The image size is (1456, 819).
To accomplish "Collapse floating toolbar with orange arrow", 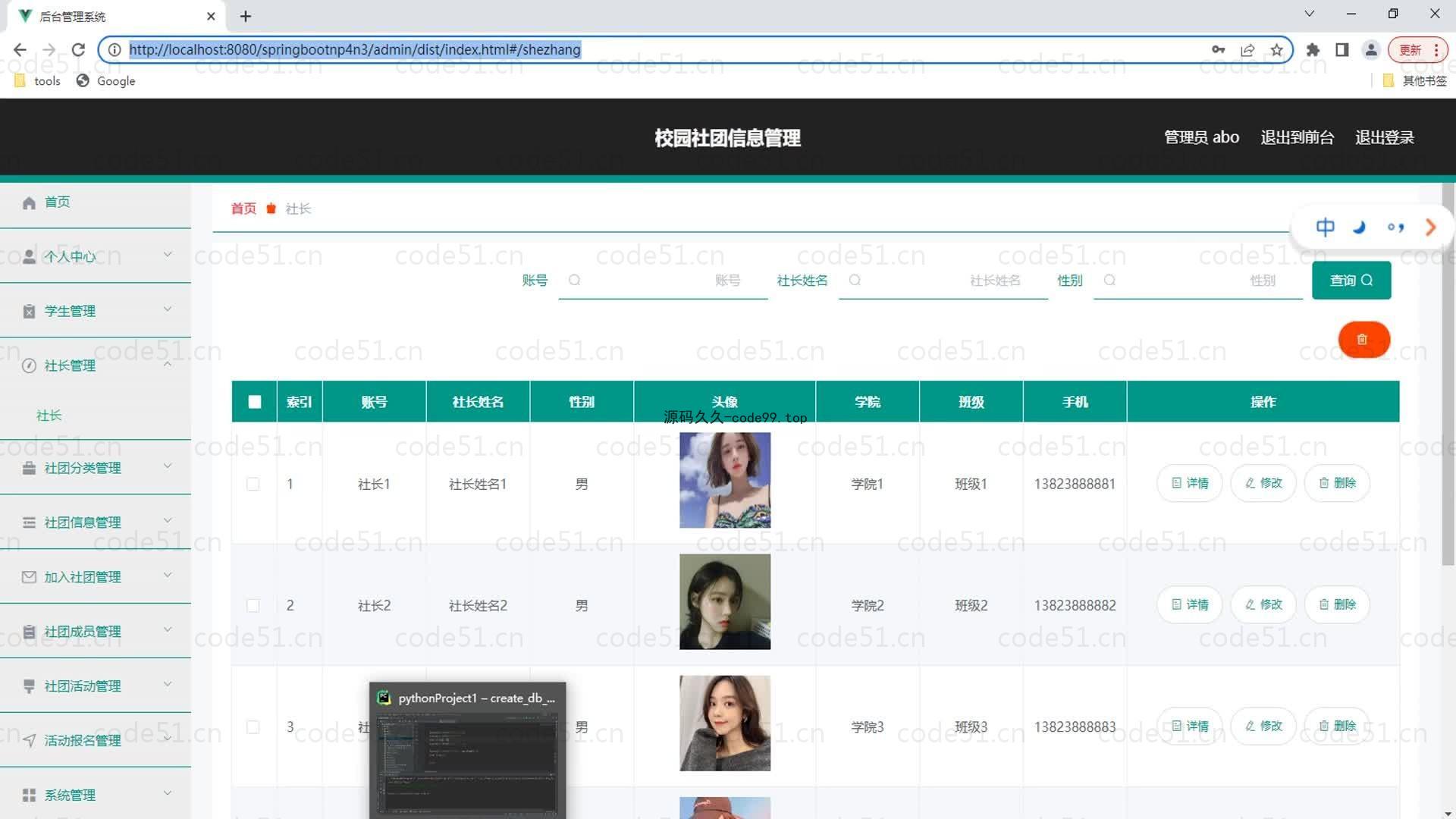I will click(1430, 227).
